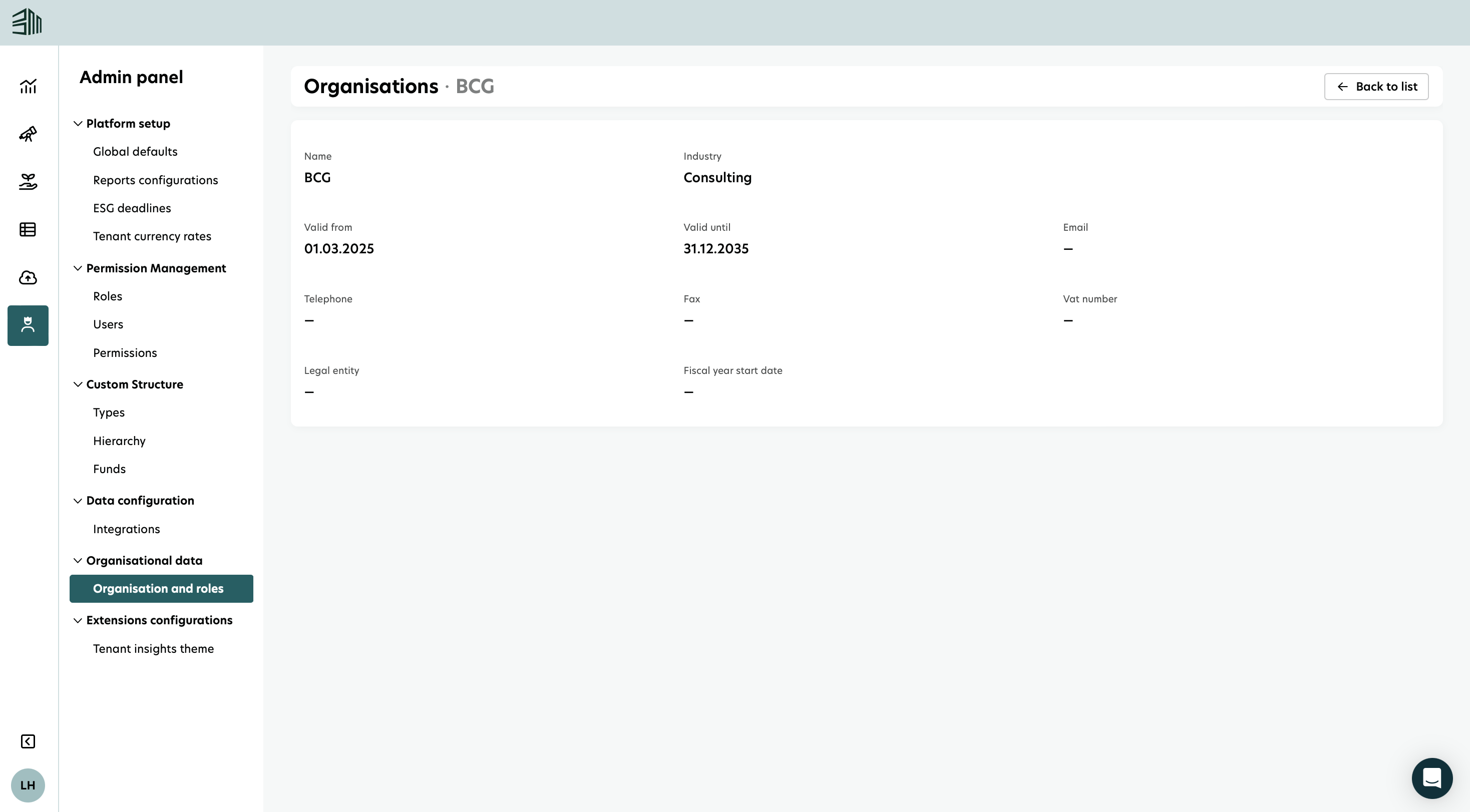Click the building logo in header
1470x812 pixels.
(27, 22)
